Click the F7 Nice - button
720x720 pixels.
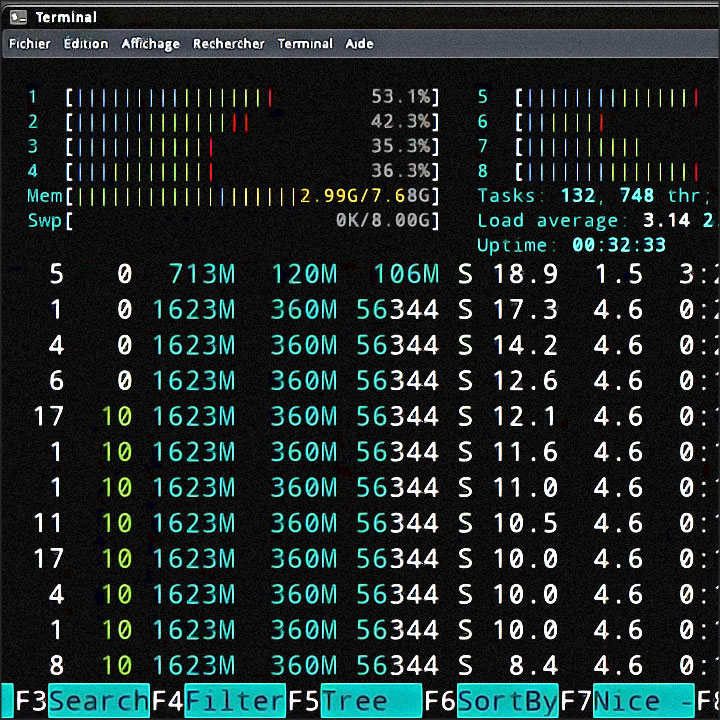tap(642, 701)
